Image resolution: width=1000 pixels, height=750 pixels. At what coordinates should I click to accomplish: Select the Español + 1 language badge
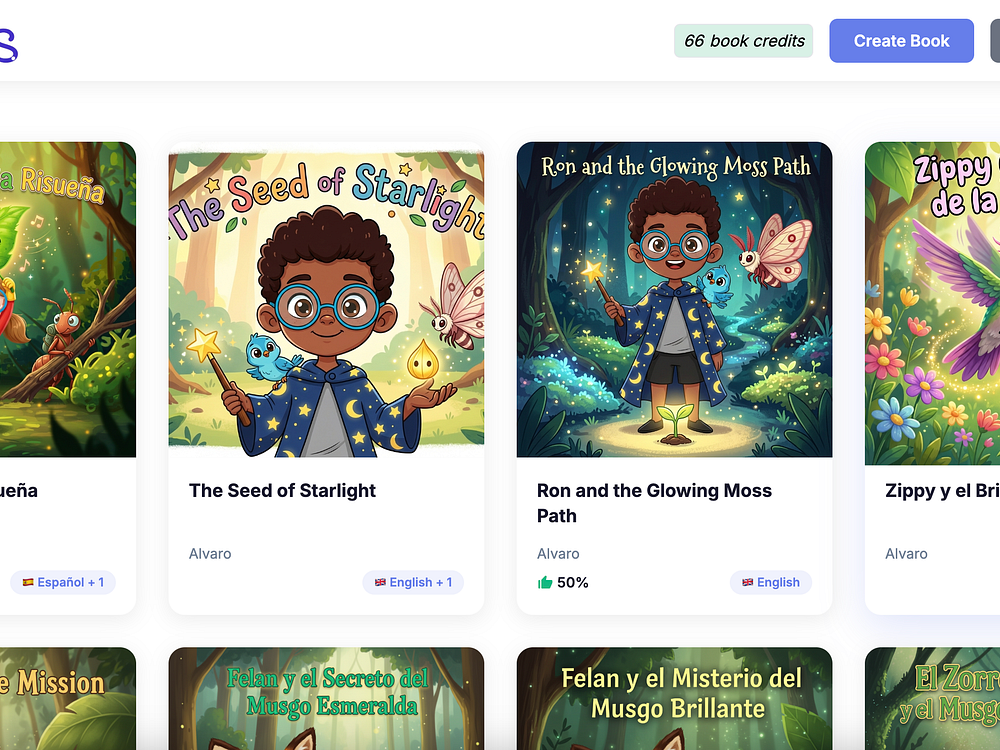(62, 582)
